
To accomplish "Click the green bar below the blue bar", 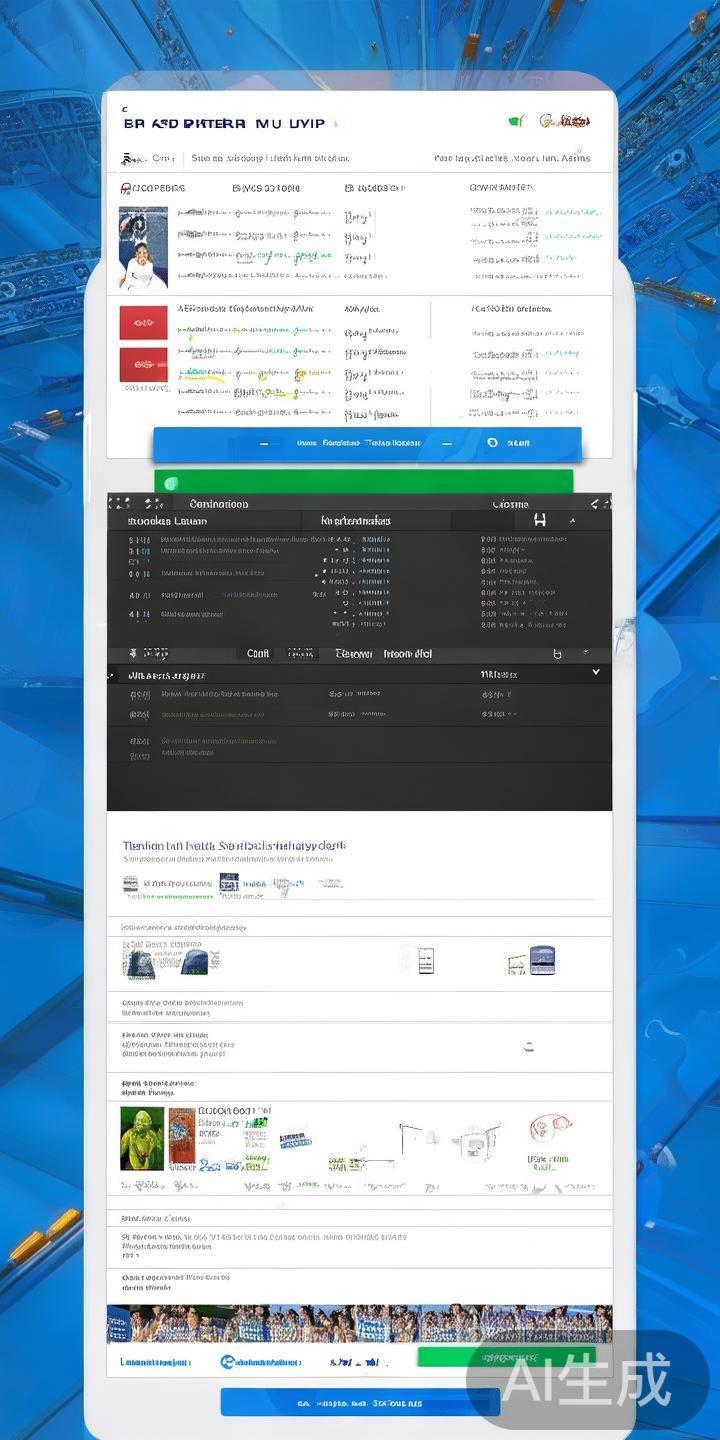I will point(364,482).
